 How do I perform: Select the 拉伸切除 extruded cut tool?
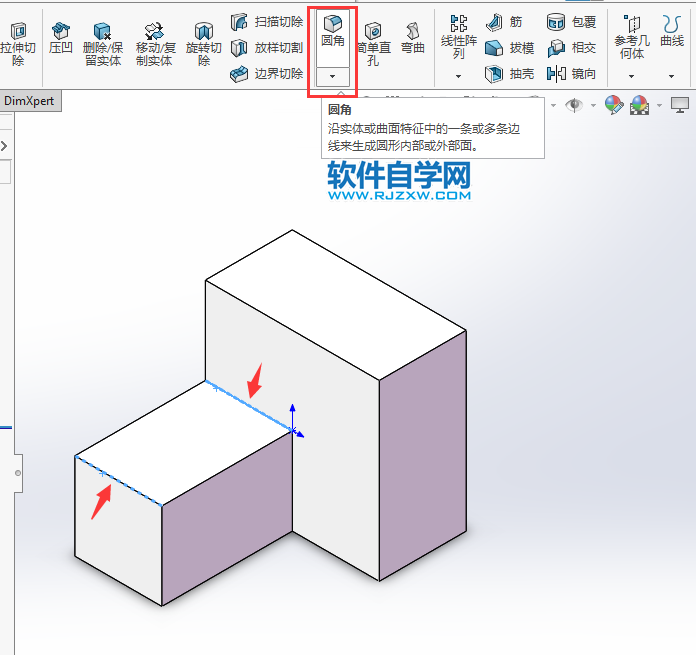(x=18, y=44)
